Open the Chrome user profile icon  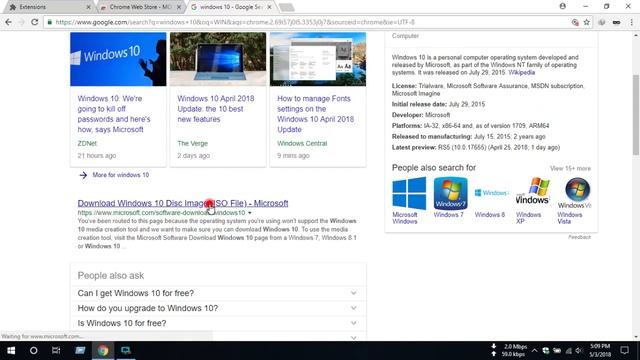point(562,6)
